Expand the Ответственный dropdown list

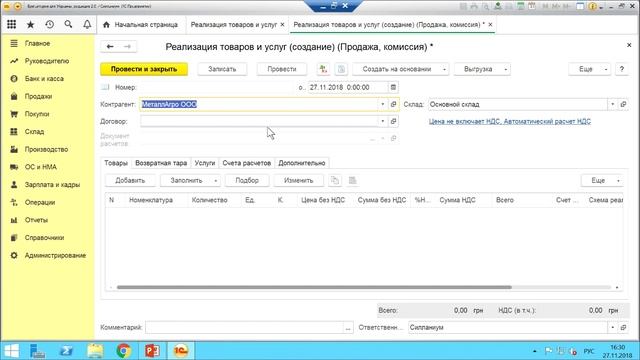click(x=613, y=327)
